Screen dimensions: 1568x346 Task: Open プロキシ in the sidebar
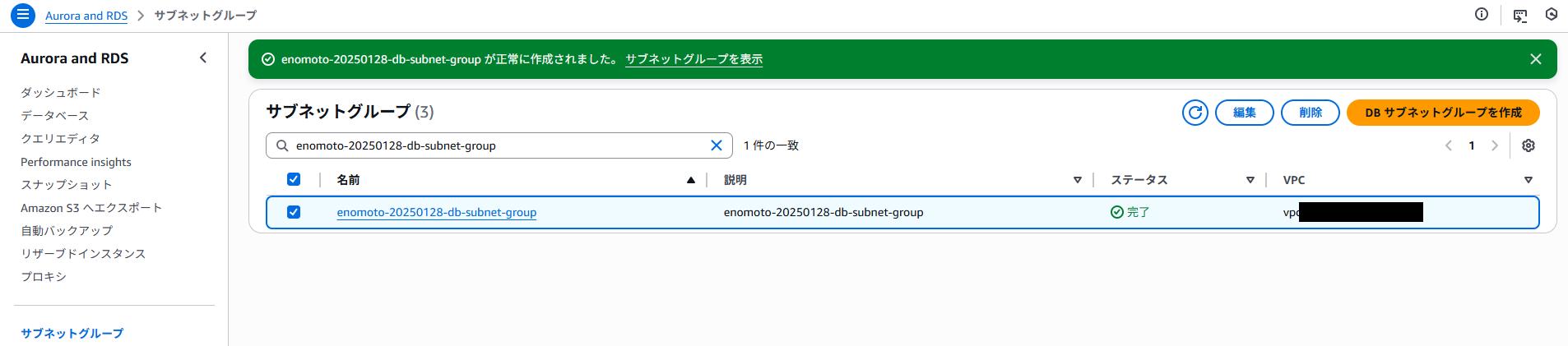click(x=44, y=277)
